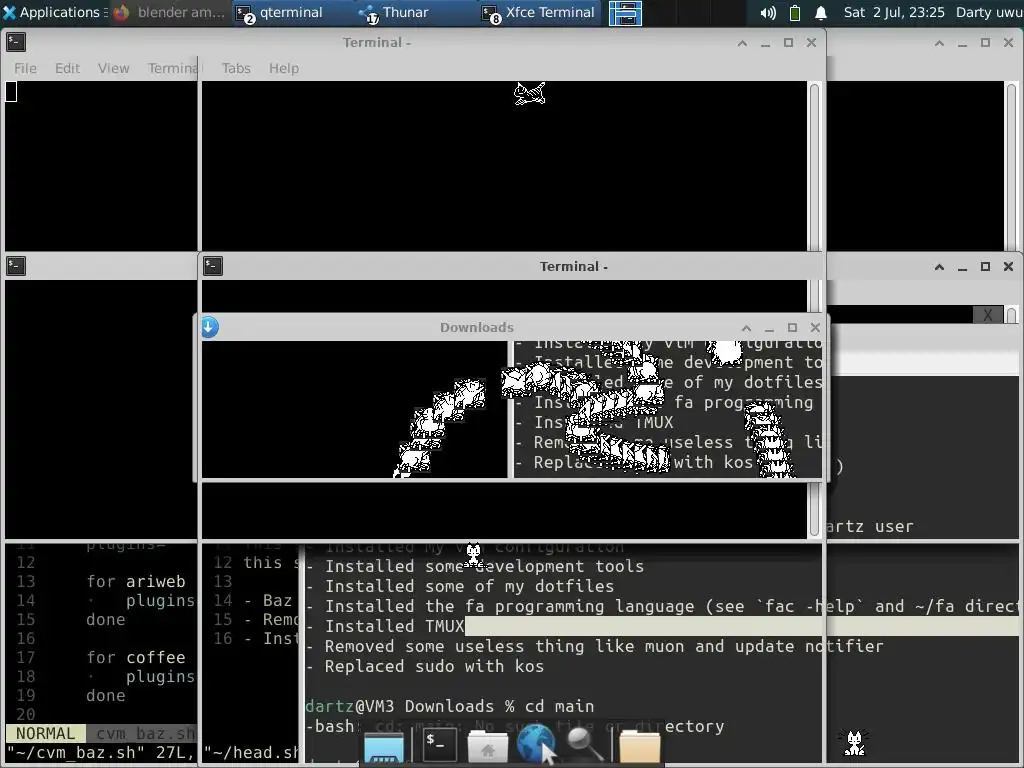Click the terminal icon in top Terminal titlebar
This screenshot has width=1024, height=768.
click(x=16, y=42)
